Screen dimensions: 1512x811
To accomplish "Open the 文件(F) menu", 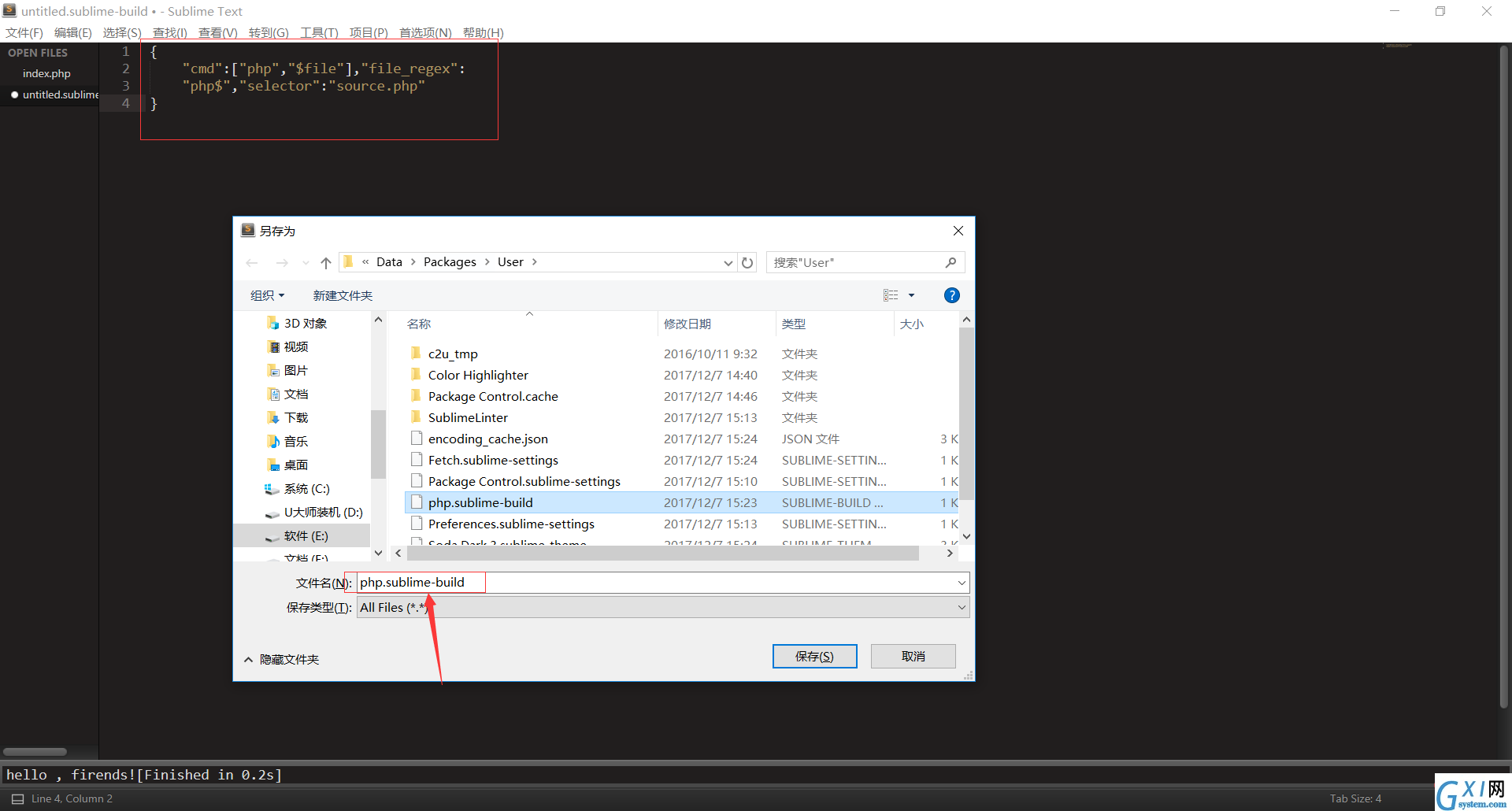I will (24, 32).
